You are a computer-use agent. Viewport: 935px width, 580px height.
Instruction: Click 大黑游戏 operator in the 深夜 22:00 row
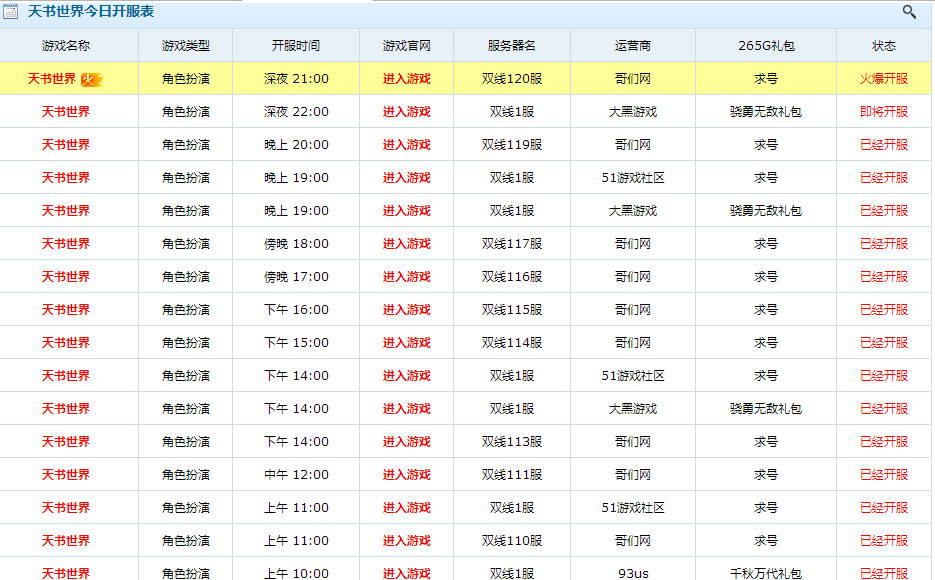click(x=633, y=111)
